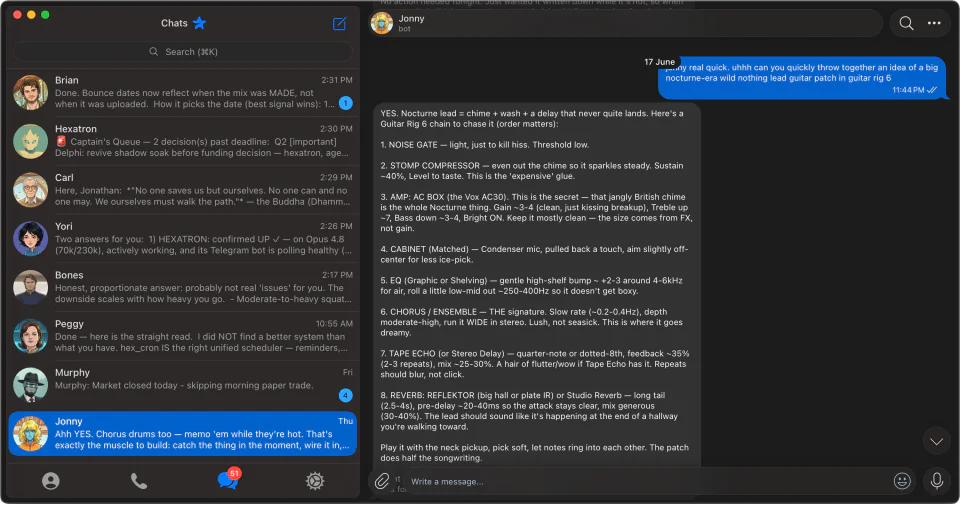The image size is (960, 505).
Task: Click the REVERB: REFLEKTOR paragraph
Action: point(529,411)
